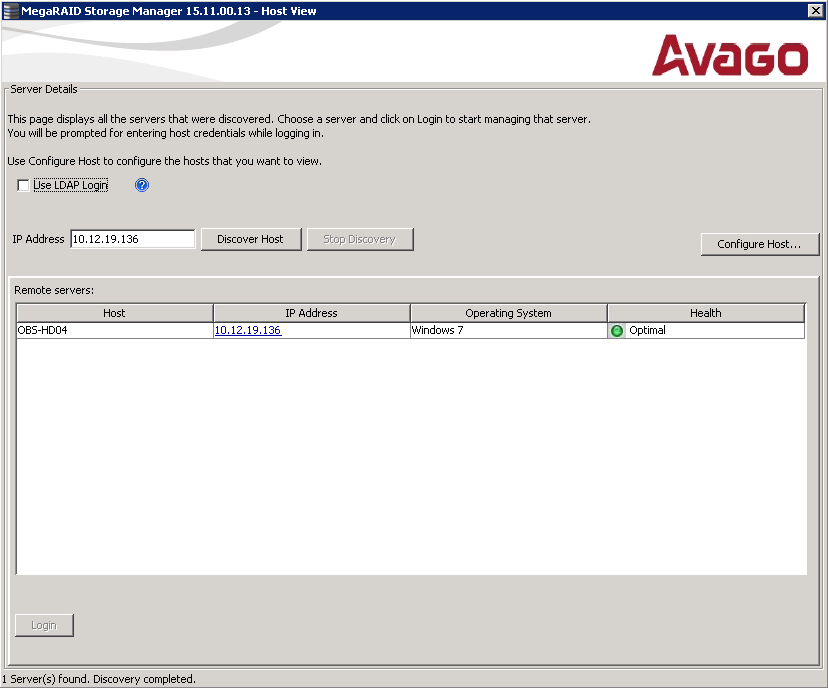Image resolution: width=828 pixels, height=688 pixels.
Task: Sort by the IP Address column header
Action: [312, 313]
